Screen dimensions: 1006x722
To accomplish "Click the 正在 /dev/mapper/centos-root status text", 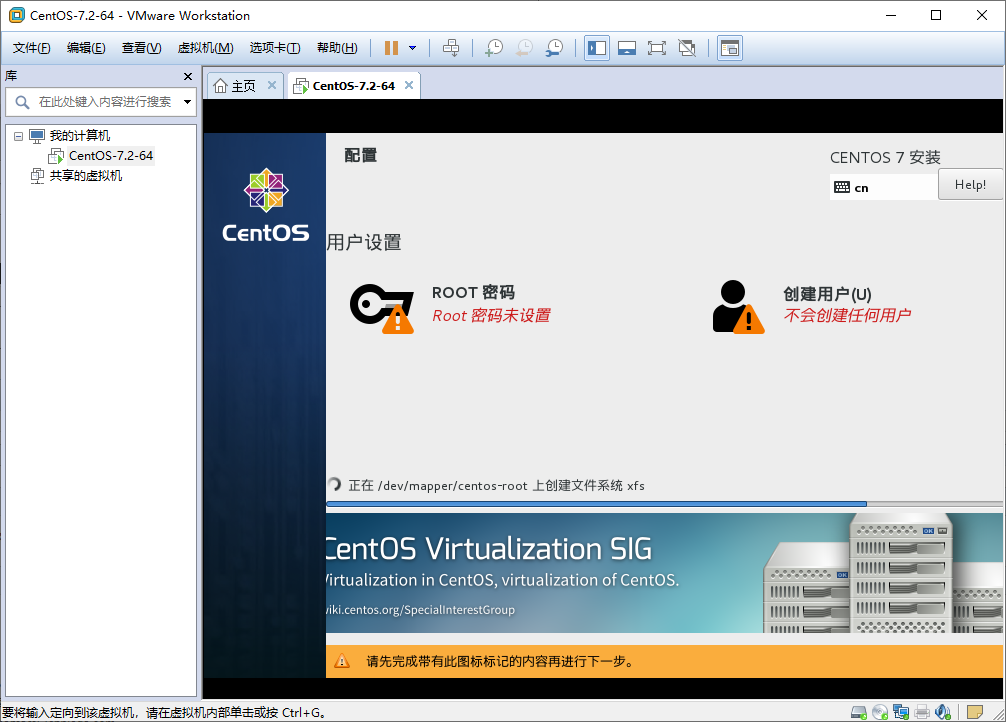I will pyautogui.click(x=497, y=485).
